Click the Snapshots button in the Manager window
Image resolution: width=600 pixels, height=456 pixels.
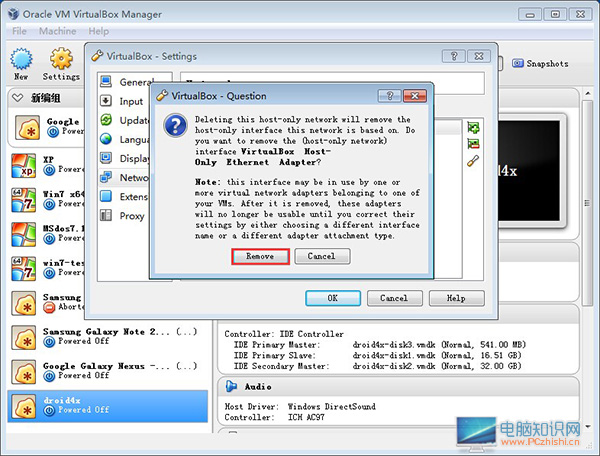point(540,64)
